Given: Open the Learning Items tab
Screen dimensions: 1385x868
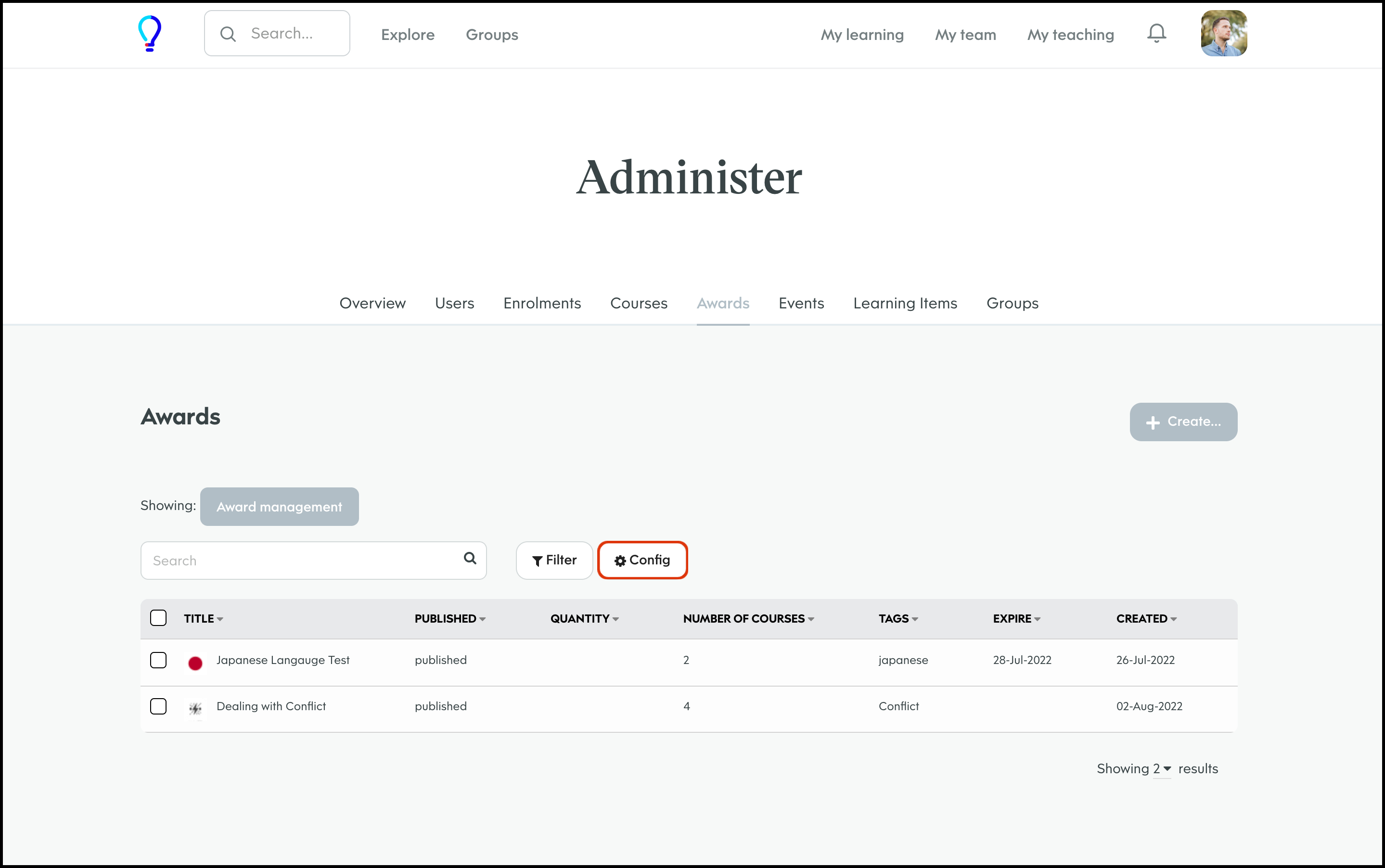Looking at the screenshot, I should (x=905, y=303).
